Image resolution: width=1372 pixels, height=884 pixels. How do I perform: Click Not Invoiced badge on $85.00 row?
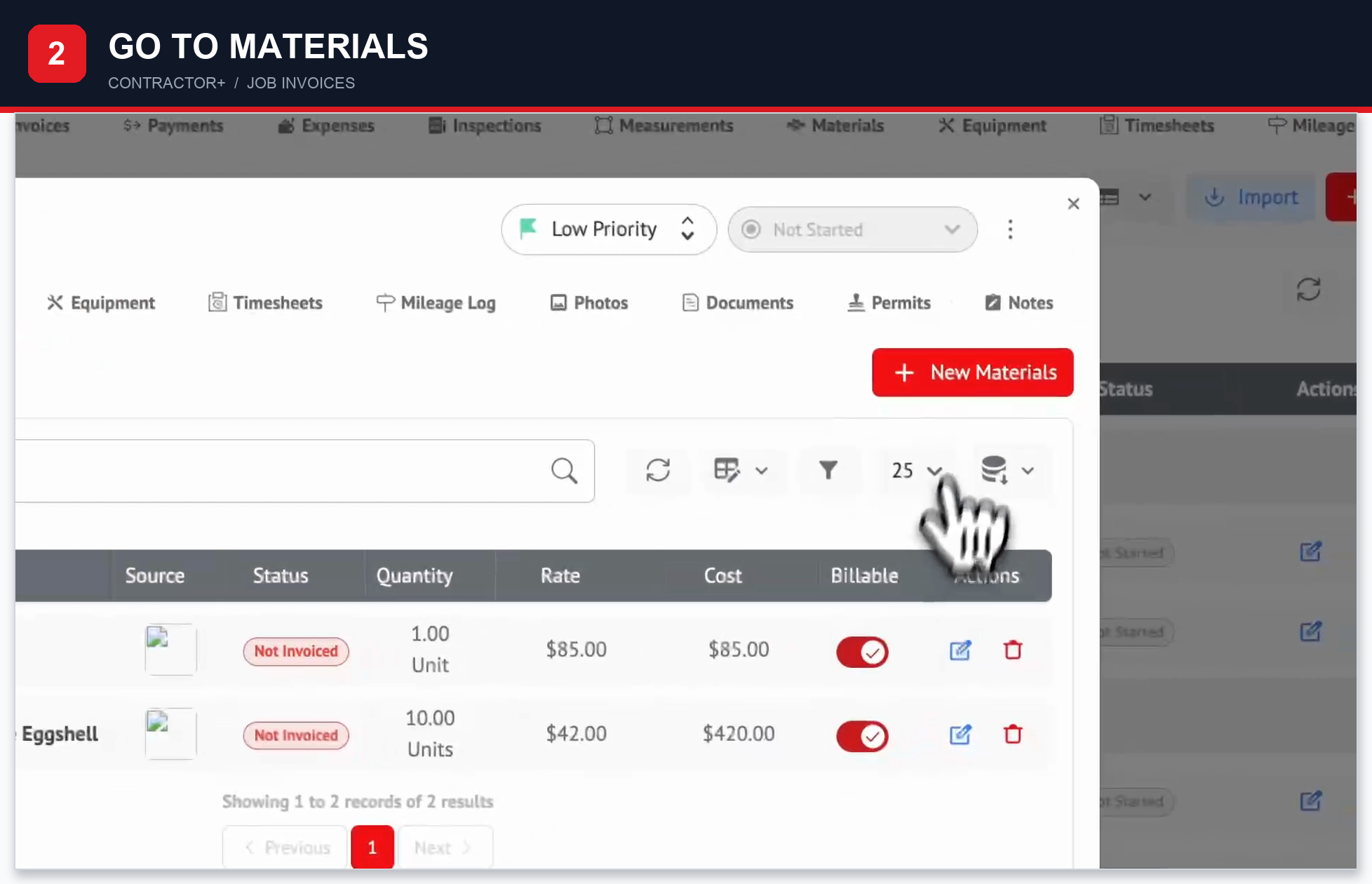[x=296, y=651]
